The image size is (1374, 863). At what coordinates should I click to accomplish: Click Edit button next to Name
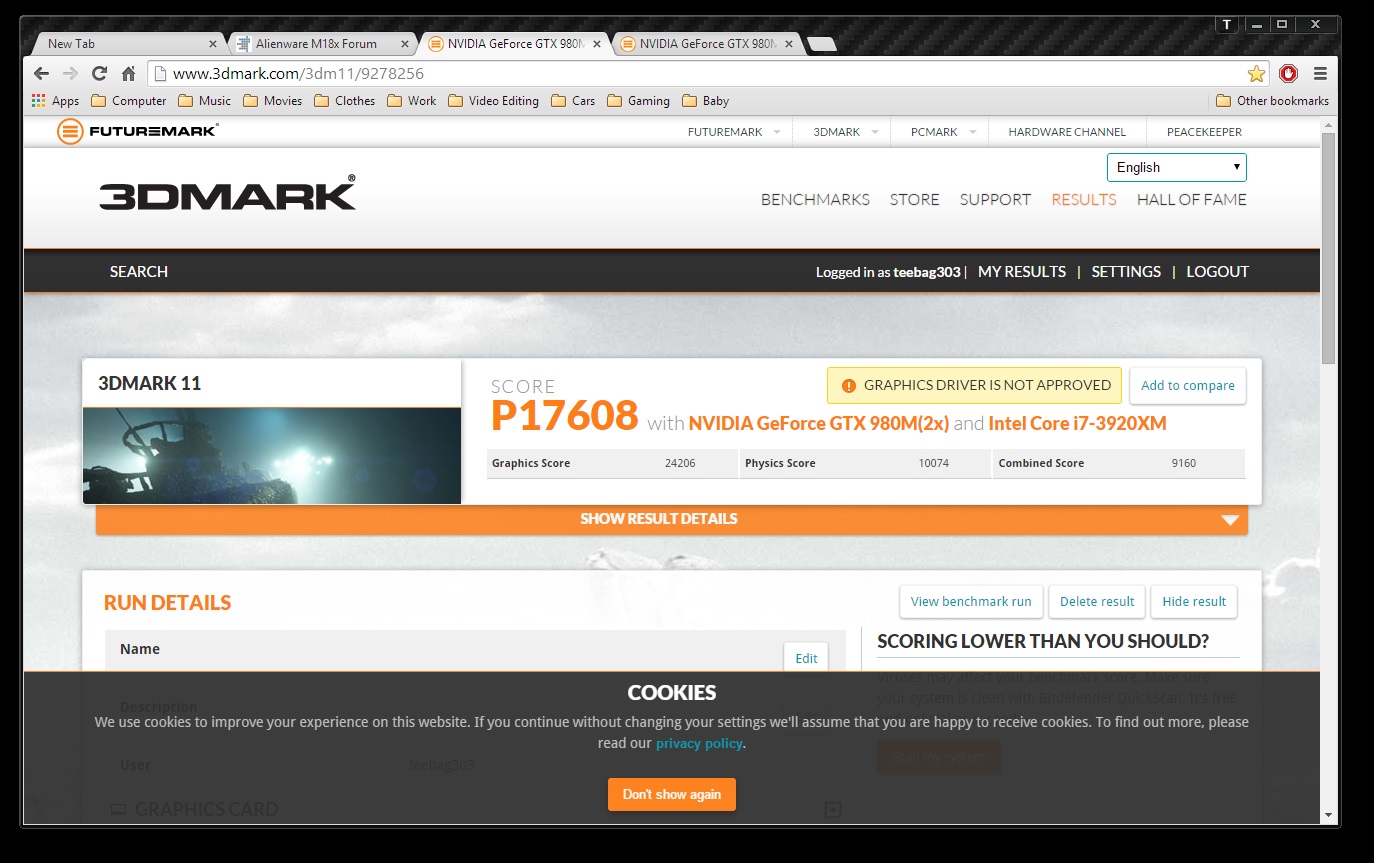(x=806, y=658)
